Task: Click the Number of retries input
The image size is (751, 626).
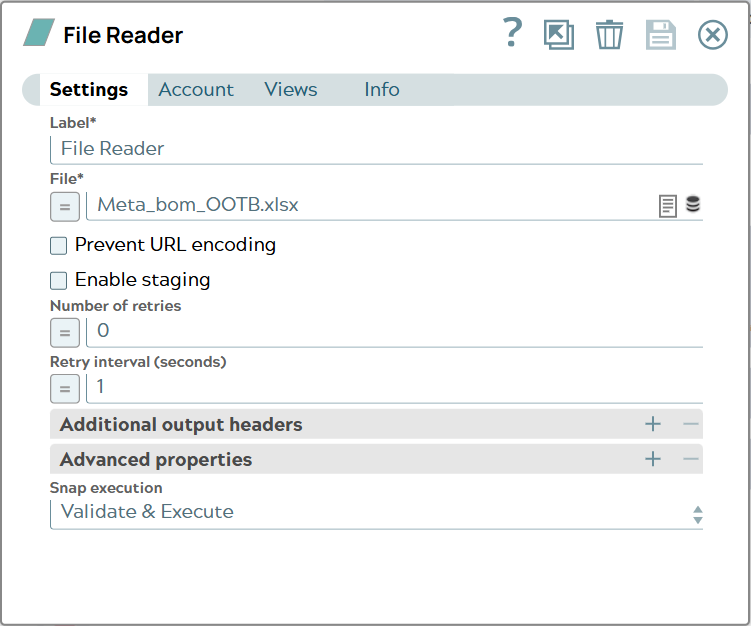Action: pos(395,331)
